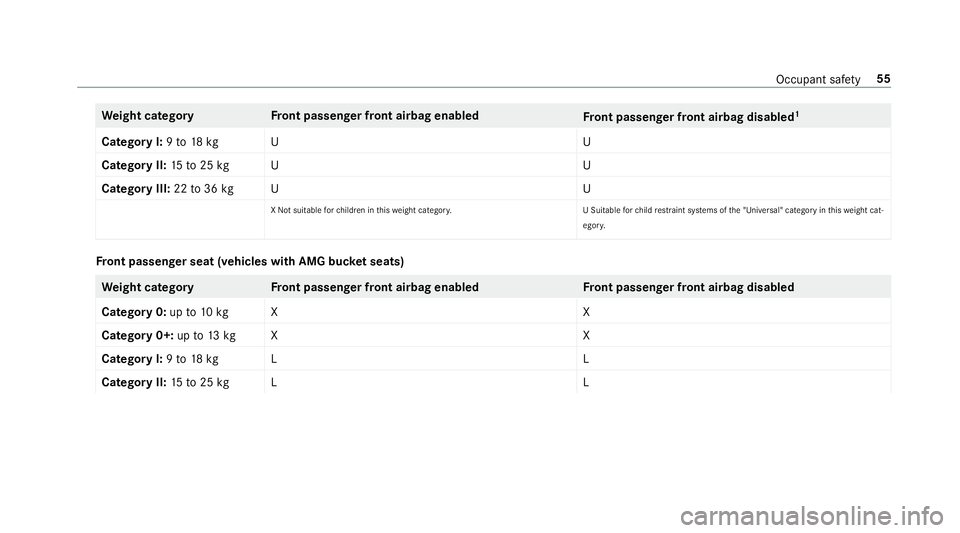
Task: Click Front passenger front airbag disabled footnote header
Action: point(691,116)
